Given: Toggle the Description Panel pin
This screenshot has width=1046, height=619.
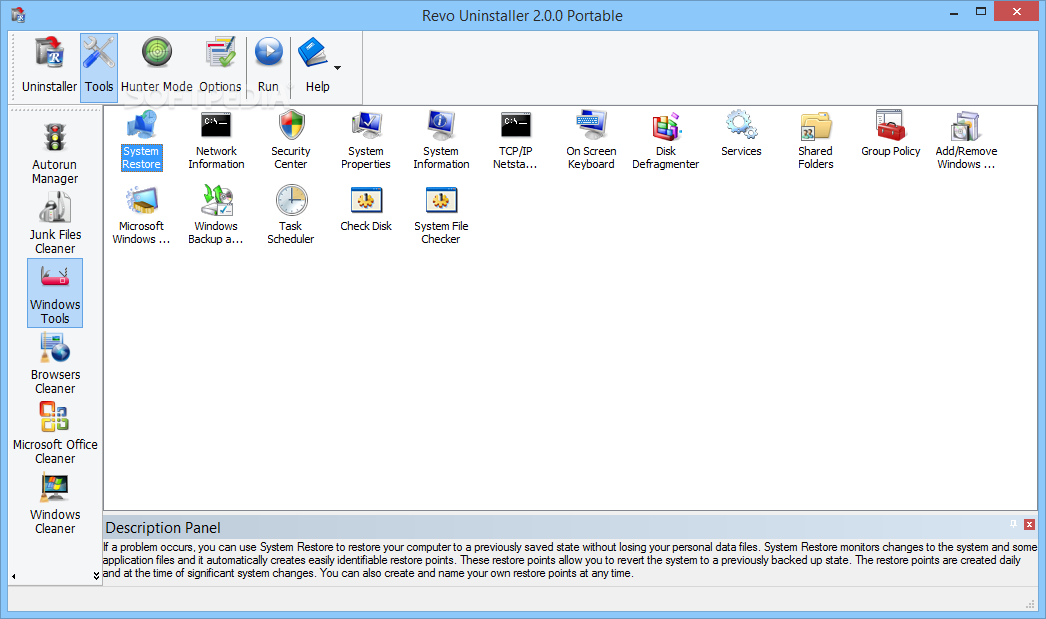Looking at the screenshot, I should coord(1013,525).
